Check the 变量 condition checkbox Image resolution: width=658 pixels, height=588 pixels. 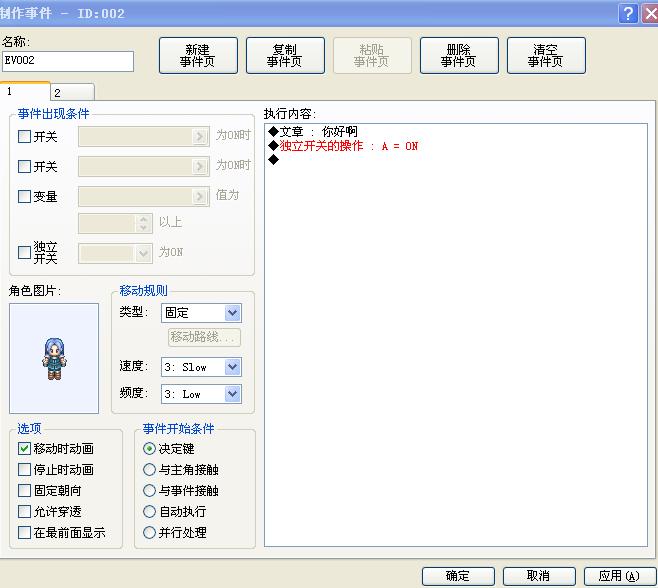click(x=24, y=196)
